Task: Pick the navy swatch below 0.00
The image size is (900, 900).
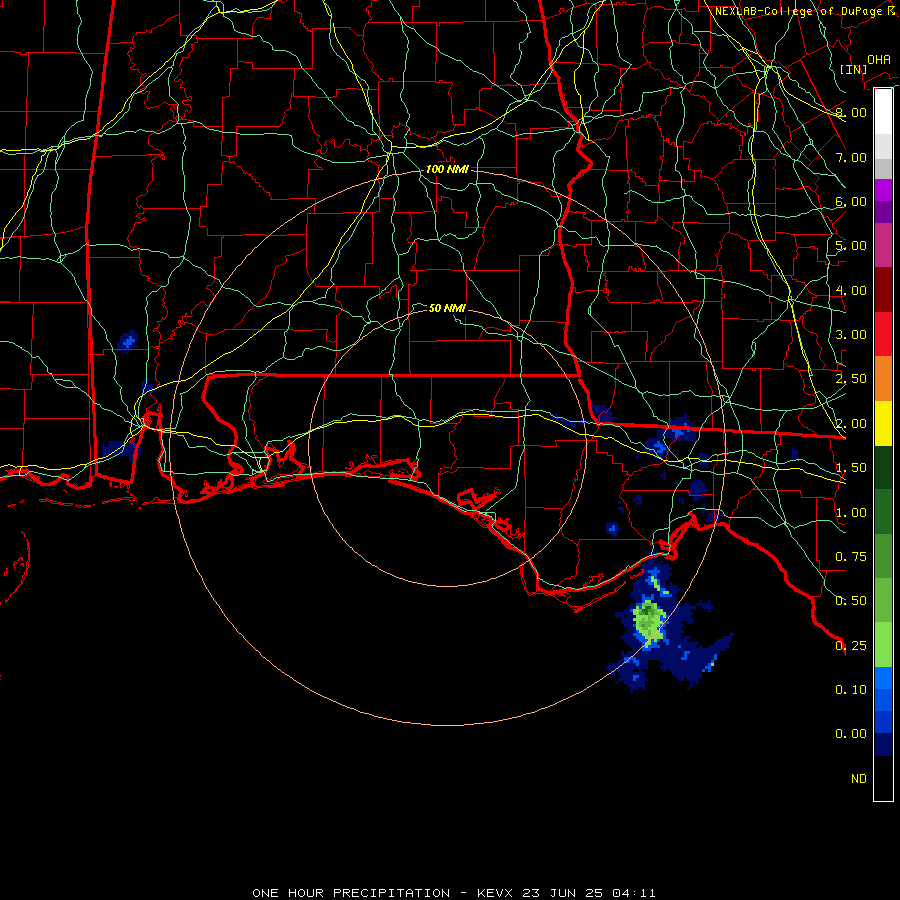Action: point(883,745)
